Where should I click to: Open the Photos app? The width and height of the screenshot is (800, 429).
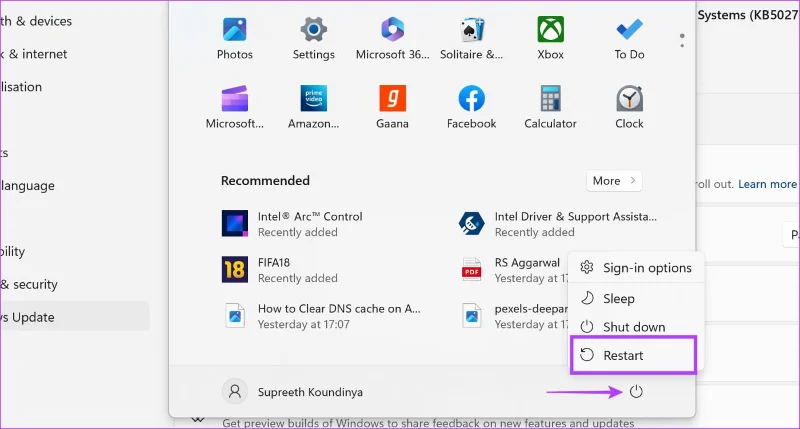(235, 39)
